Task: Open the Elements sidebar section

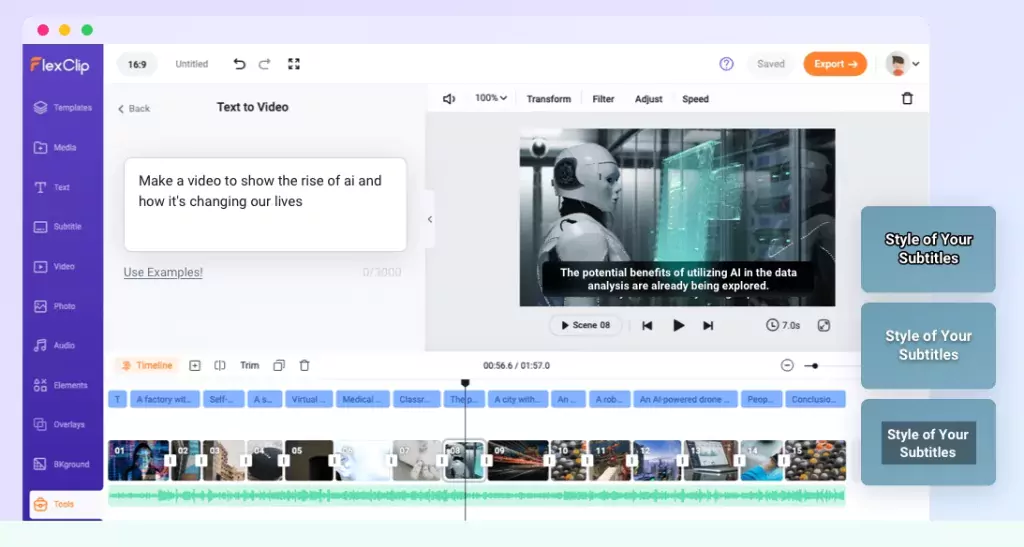Action: tap(60, 385)
